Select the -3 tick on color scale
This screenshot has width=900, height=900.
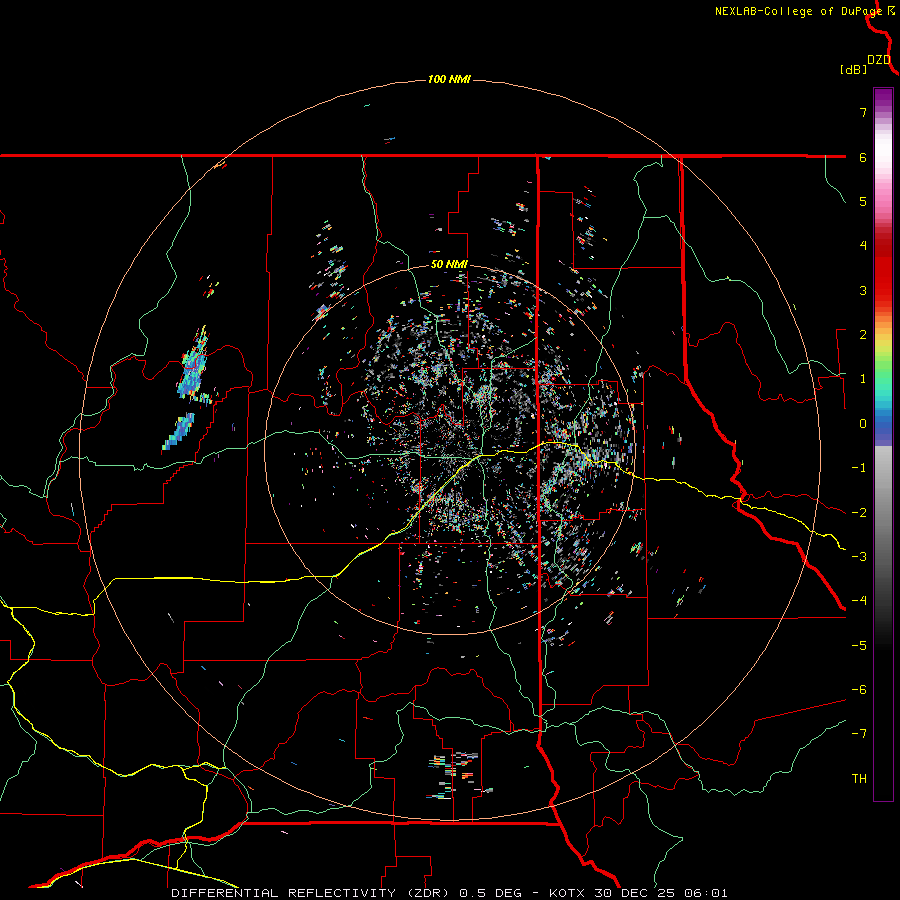click(859, 557)
